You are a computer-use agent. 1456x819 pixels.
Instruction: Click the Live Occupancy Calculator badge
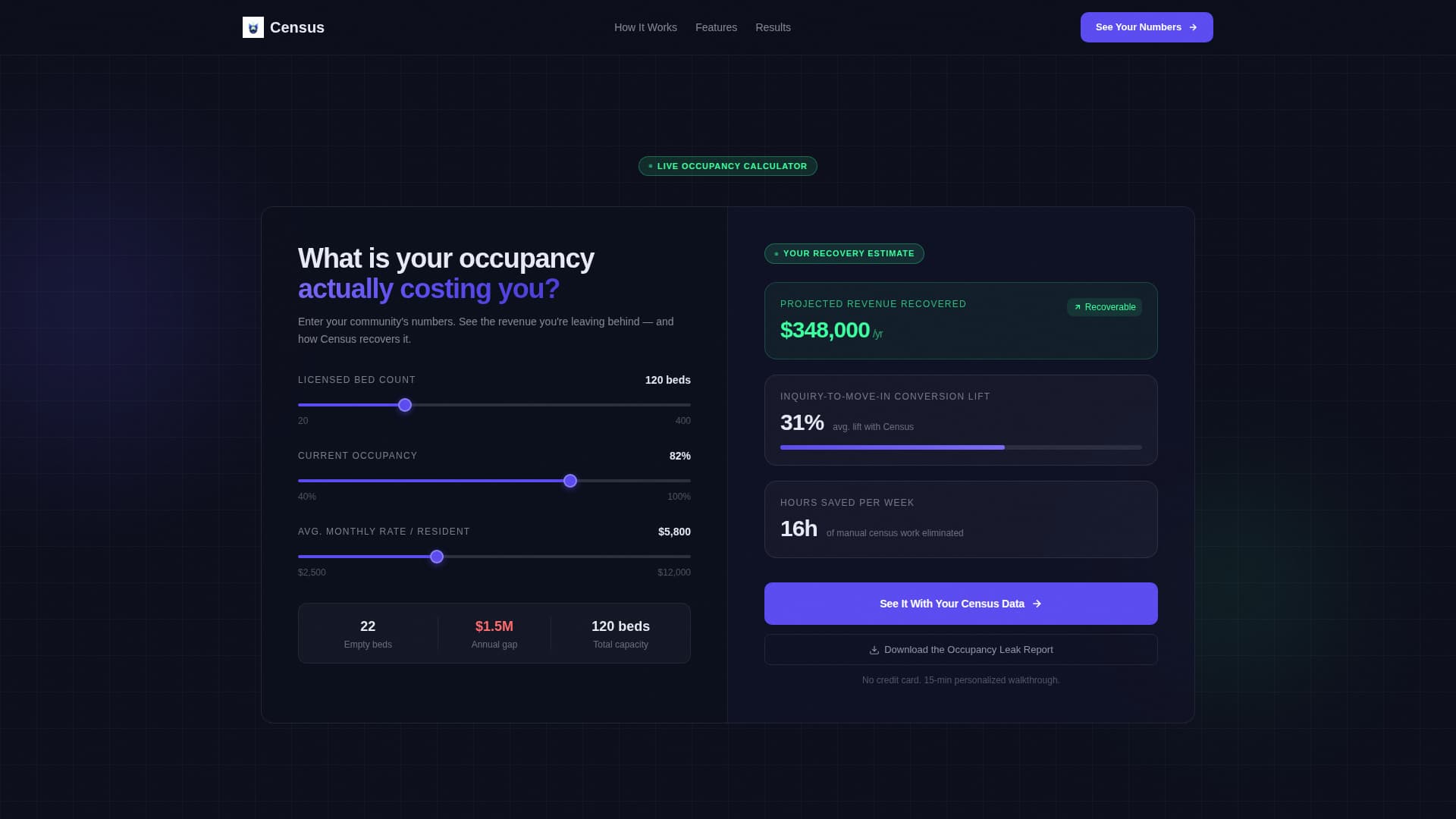click(x=728, y=166)
